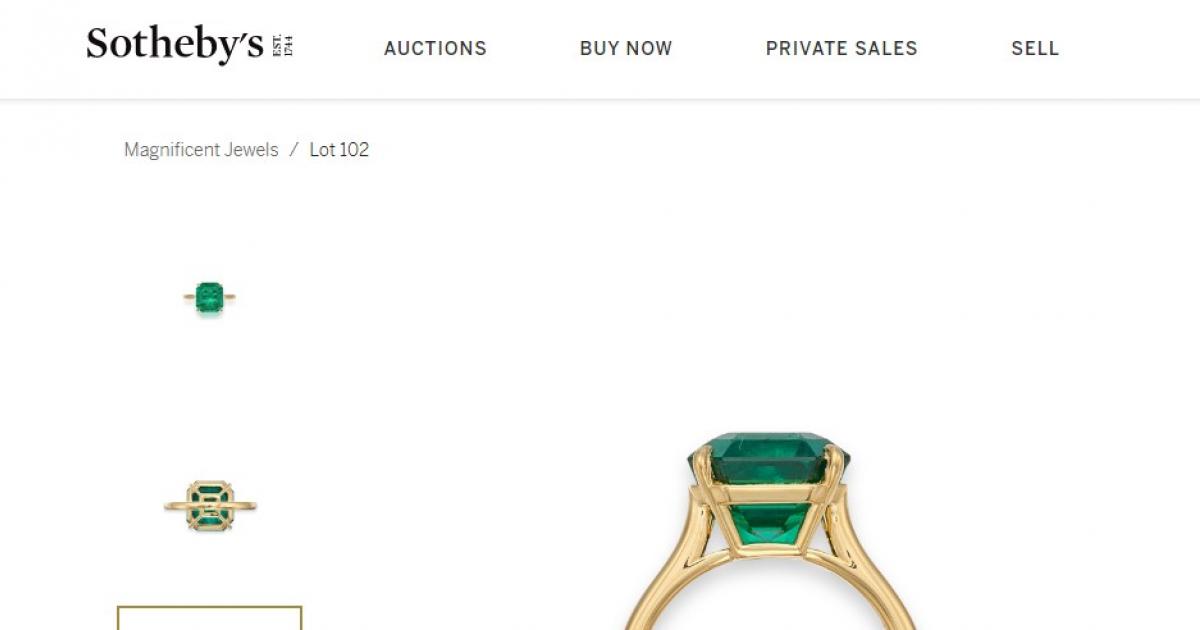Click the small green emerald in first thumbnail
The height and width of the screenshot is (630, 1200).
click(209, 296)
